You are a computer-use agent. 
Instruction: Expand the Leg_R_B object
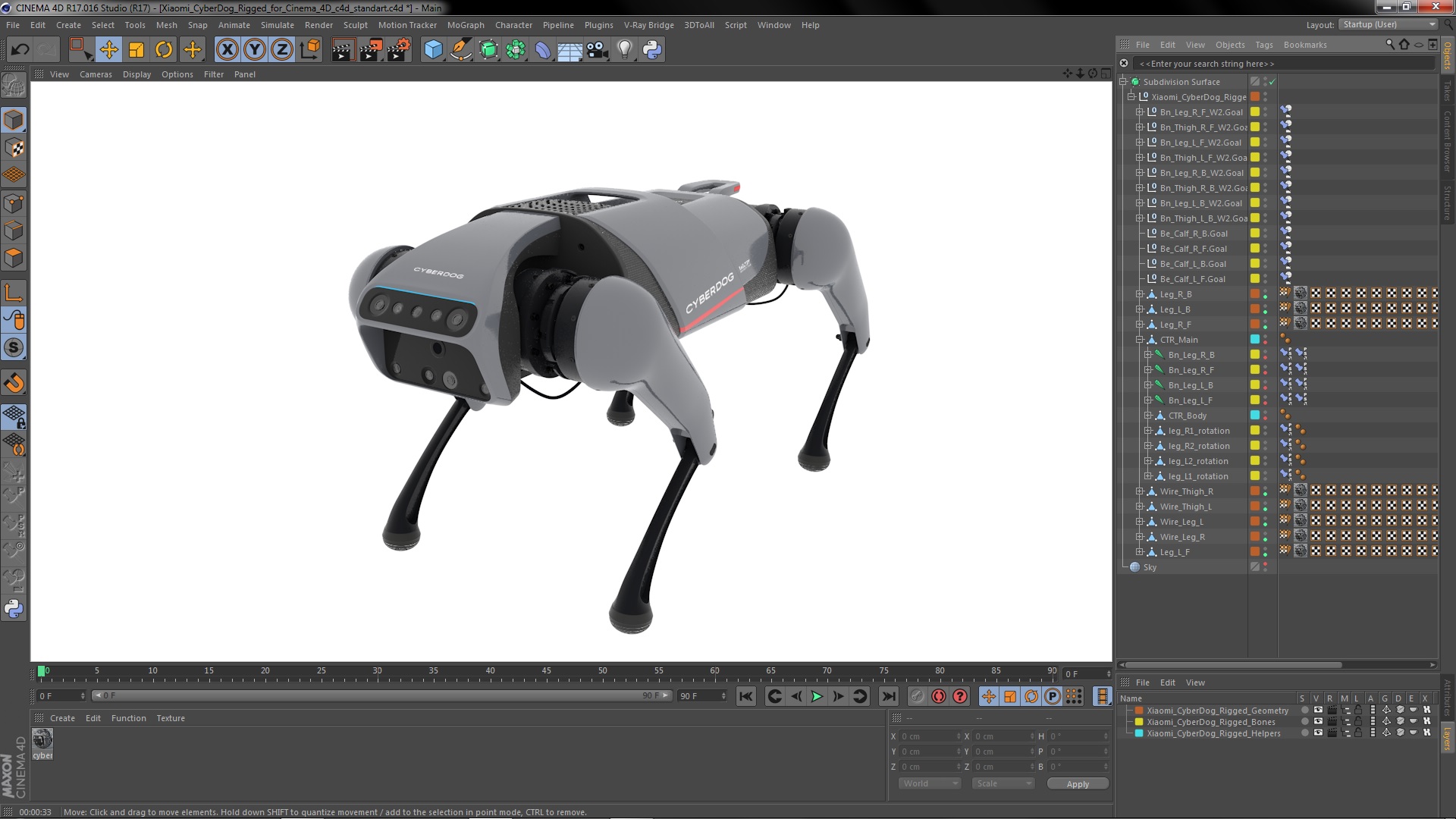click(x=1139, y=294)
